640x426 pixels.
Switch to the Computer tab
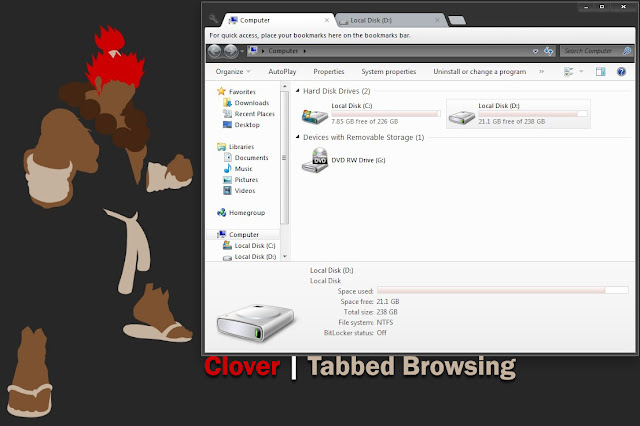coord(278,20)
